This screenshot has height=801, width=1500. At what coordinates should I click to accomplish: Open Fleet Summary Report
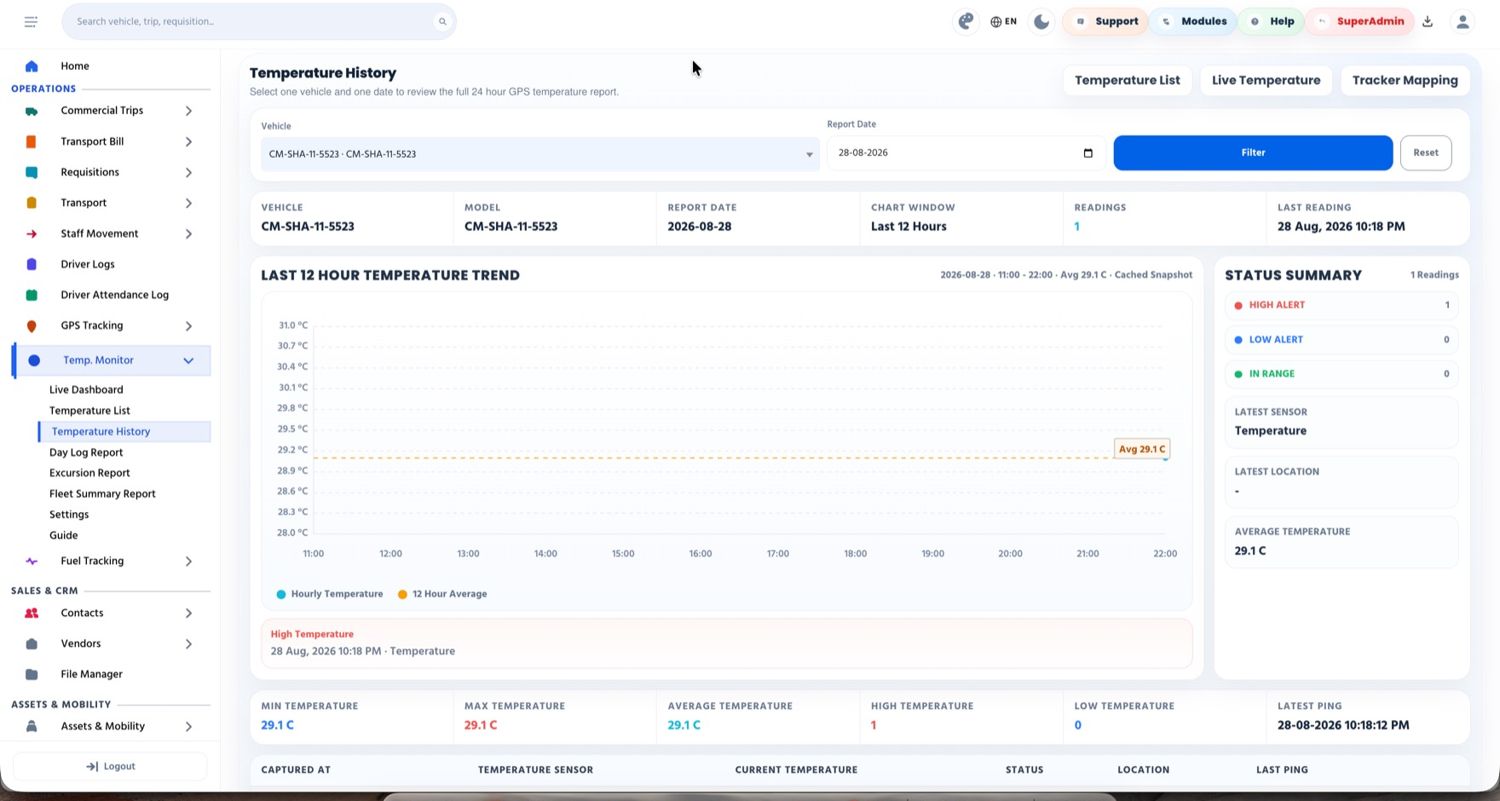[102, 494]
